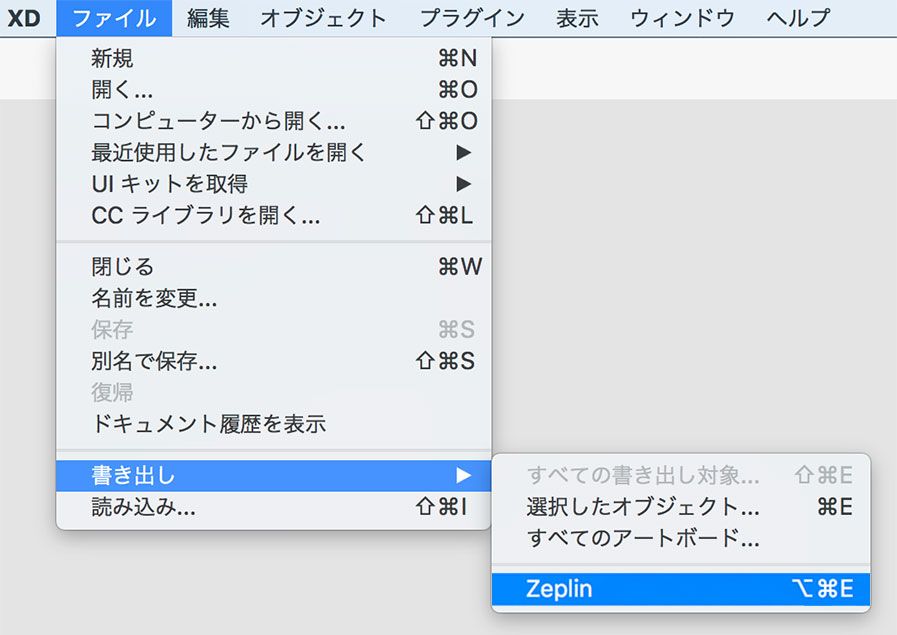Choose 名前を変更... to rename the file
Screen dimensions: 897x635
click(150, 298)
